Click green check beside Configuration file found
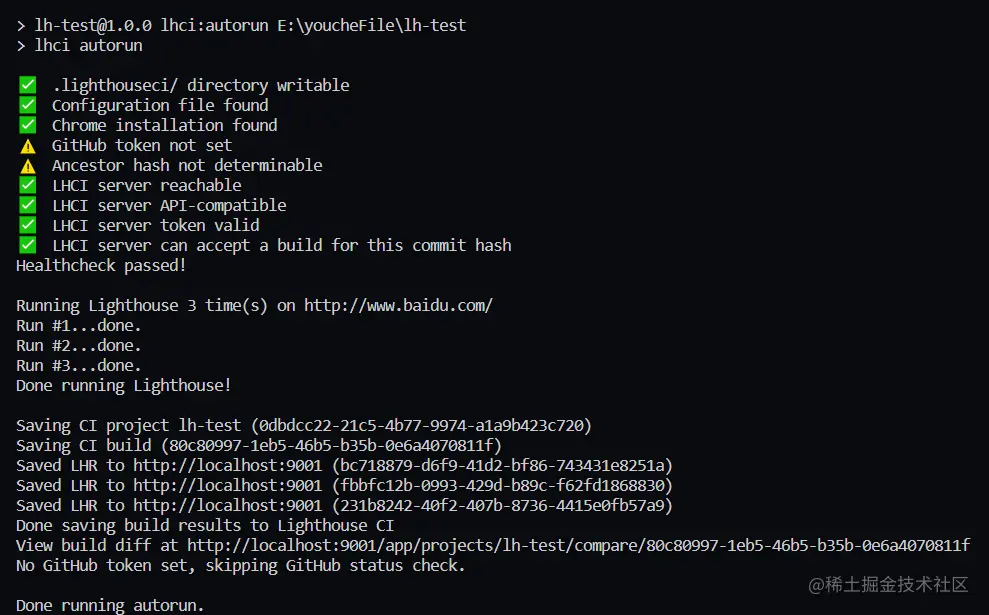The width and height of the screenshot is (989, 615). (28, 105)
